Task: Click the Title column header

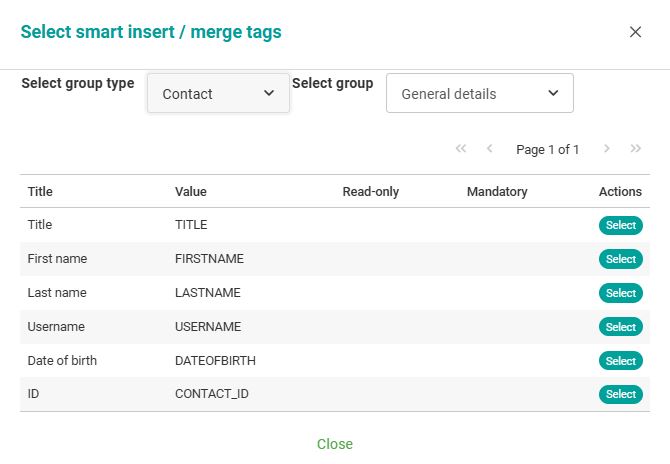Action: tap(41, 192)
